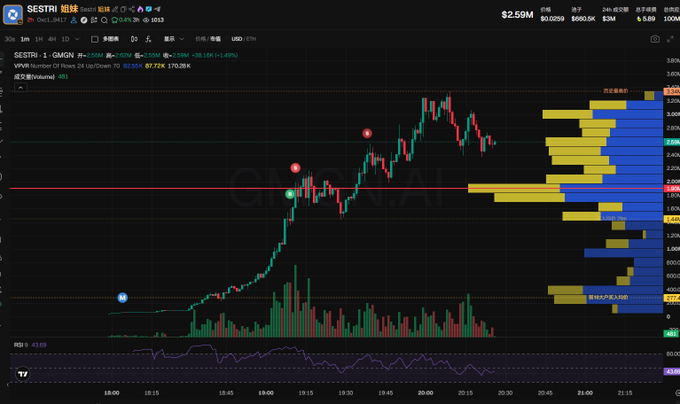The height and width of the screenshot is (404, 680).
Task: Select the 4H timeframe
Action: pyautogui.click(x=52, y=39)
